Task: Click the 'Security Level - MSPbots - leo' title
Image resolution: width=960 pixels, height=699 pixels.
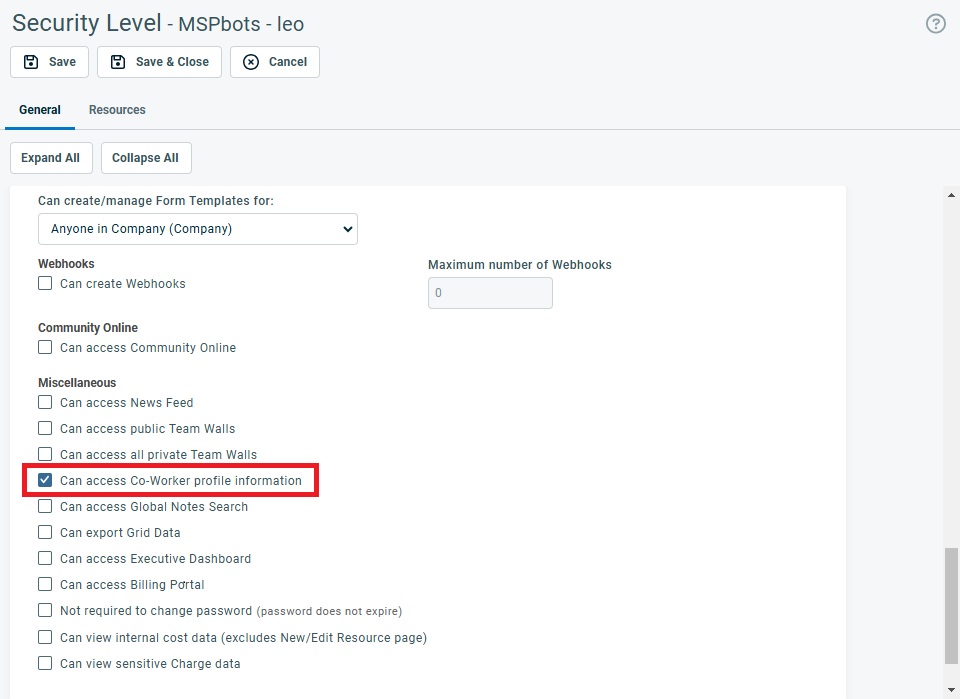Action: coord(158,23)
